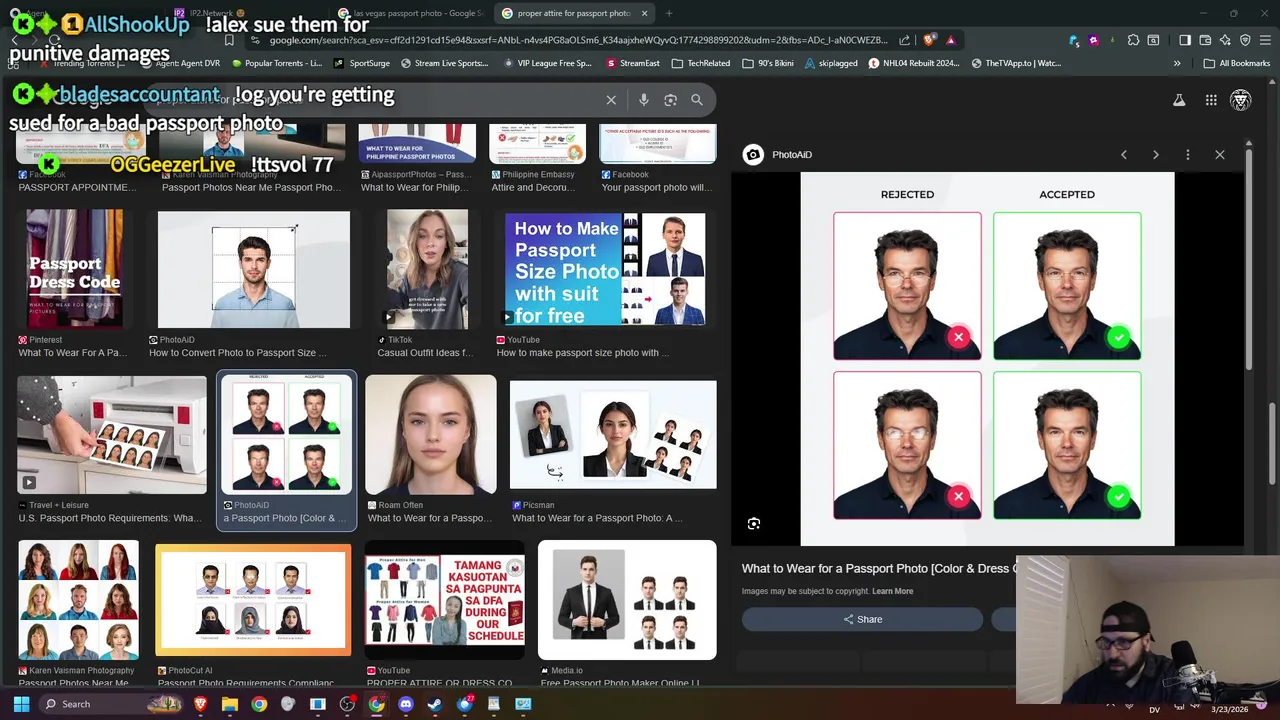Click the taskbar Search box
Screen dimensions: 1280x720
tap(112, 704)
